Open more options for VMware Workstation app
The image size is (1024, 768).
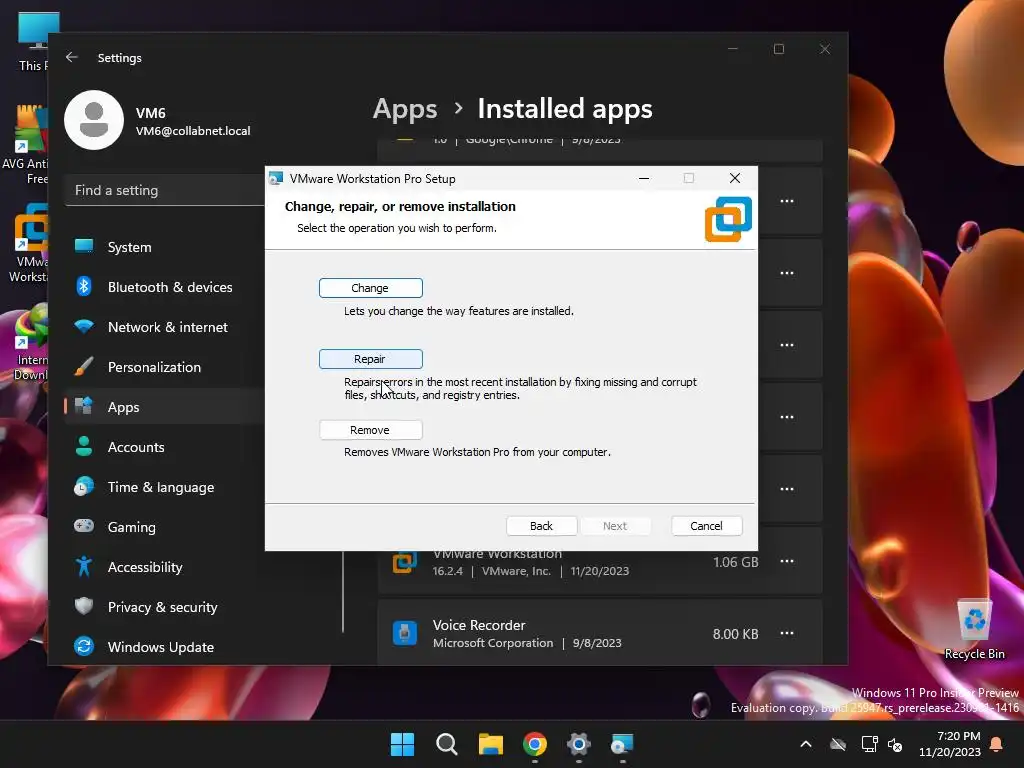point(787,562)
